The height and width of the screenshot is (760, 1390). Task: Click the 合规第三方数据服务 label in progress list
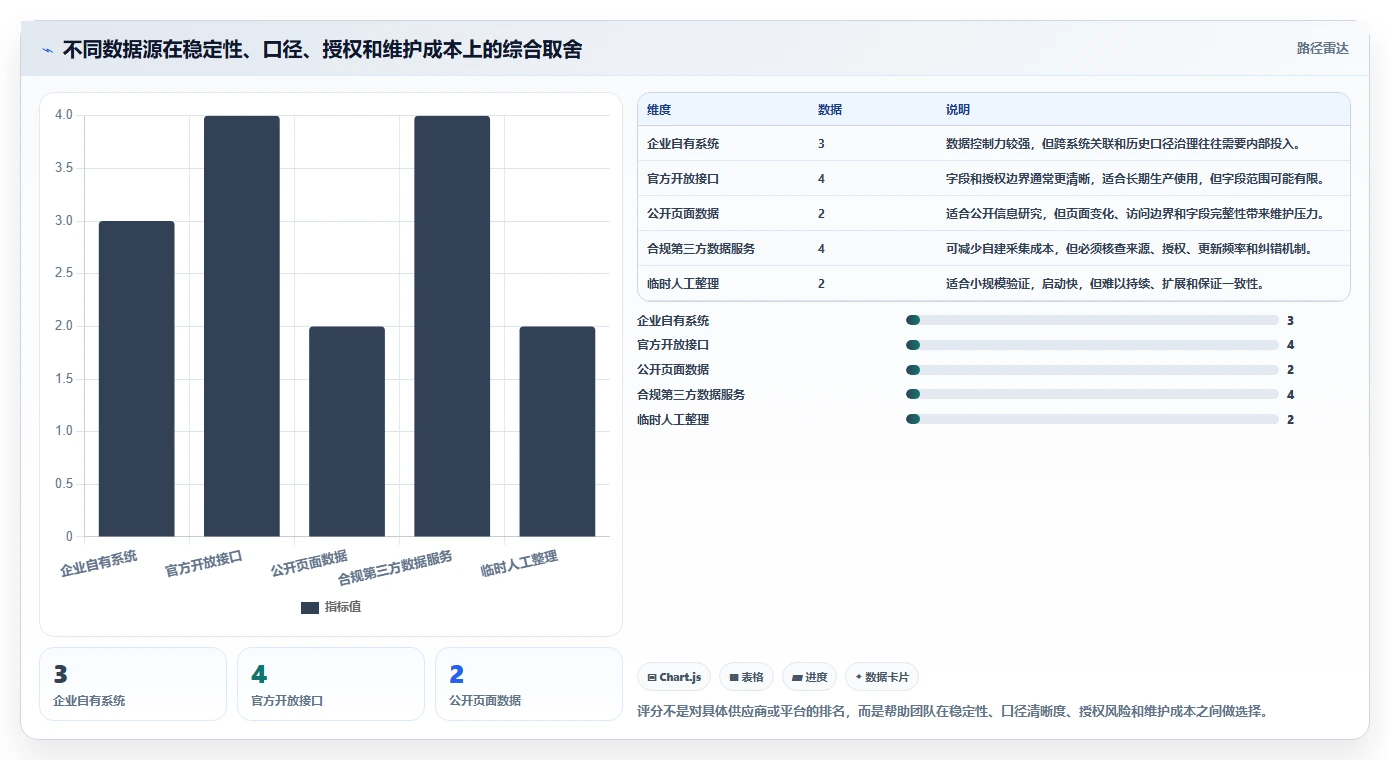[691, 394]
